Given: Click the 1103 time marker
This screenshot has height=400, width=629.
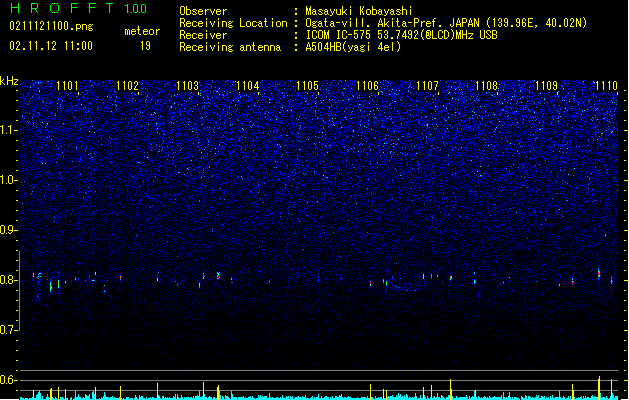Looking at the screenshot, I should pyautogui.click(x=187, y=86).
